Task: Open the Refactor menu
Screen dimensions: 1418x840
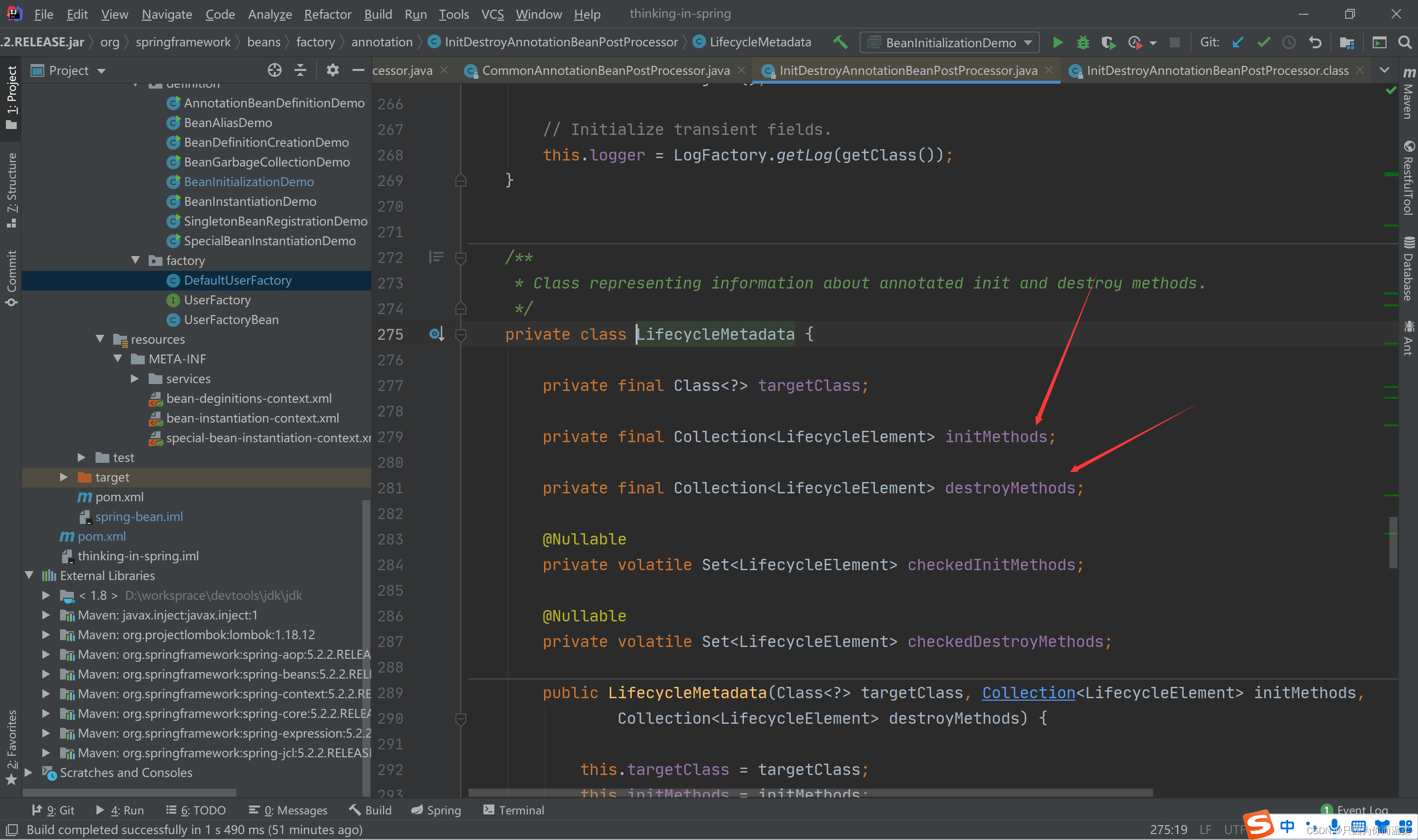Action: [x=327, y=14]
